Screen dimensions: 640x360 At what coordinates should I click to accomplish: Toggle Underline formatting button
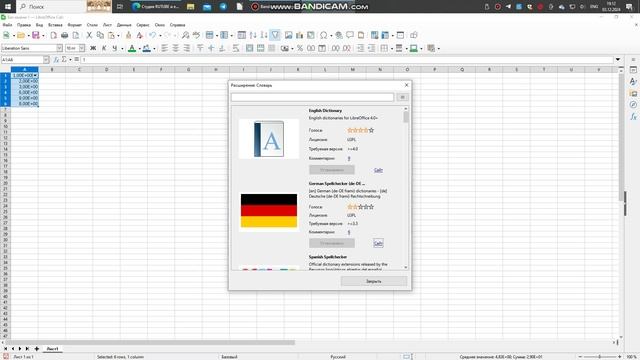click(x=115, y=48)
